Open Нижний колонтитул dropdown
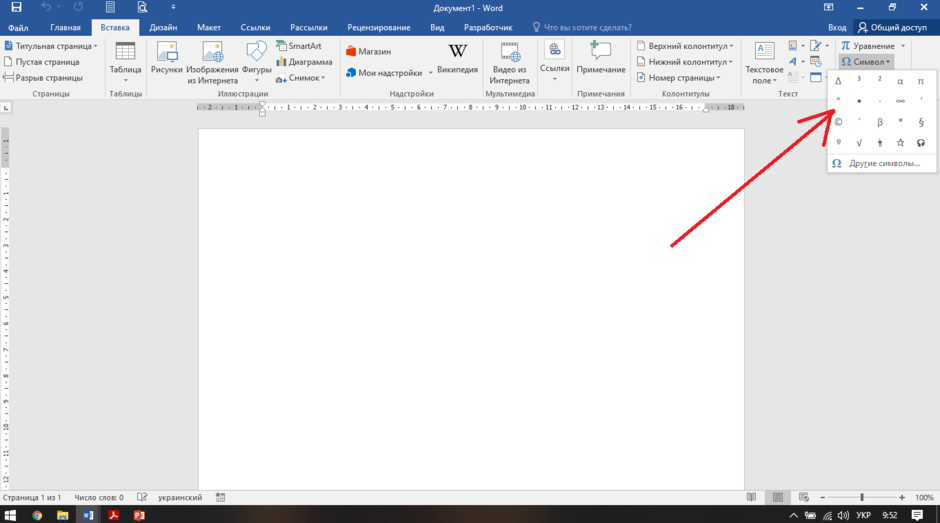The image size is (940, 523). tap(685, 62)
